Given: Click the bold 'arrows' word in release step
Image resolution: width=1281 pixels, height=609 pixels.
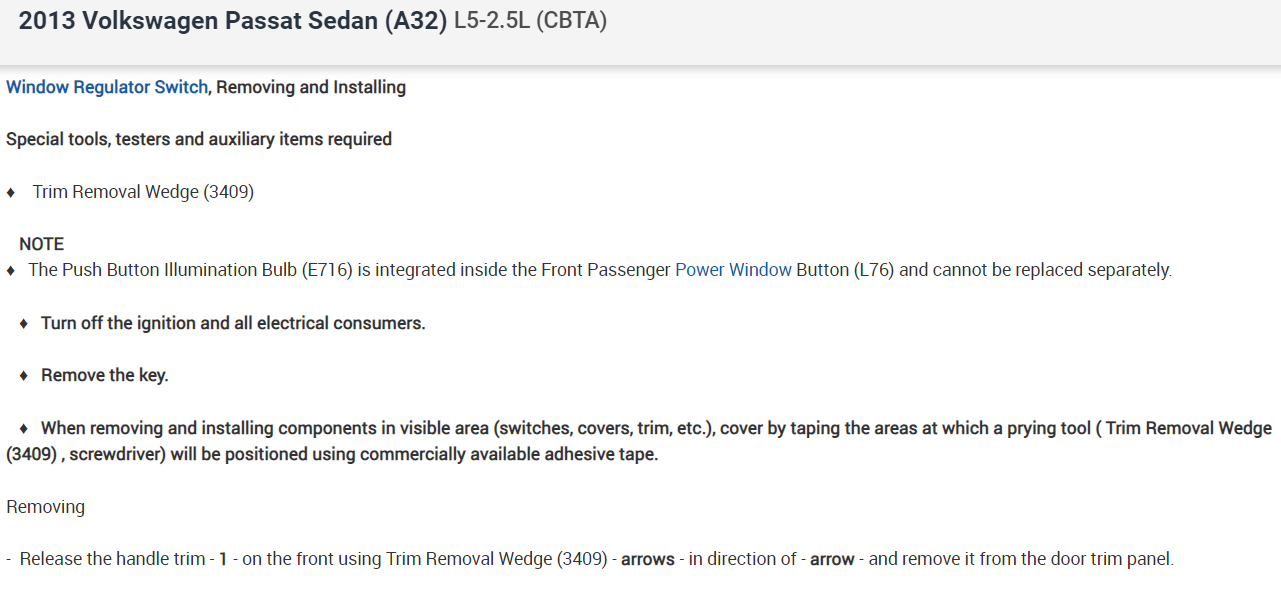Looking at the screenshot, I should point(648,559).
